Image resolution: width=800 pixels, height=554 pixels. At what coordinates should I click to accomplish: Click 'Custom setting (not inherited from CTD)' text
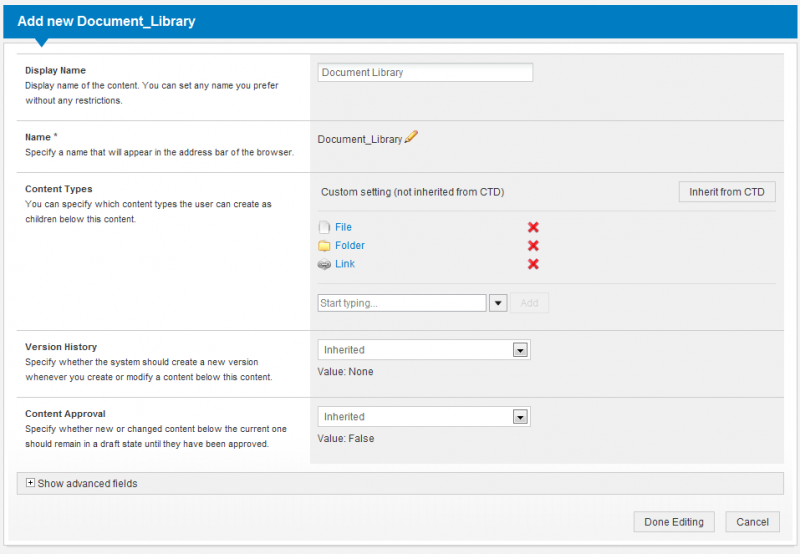click(x=413, y=192)
